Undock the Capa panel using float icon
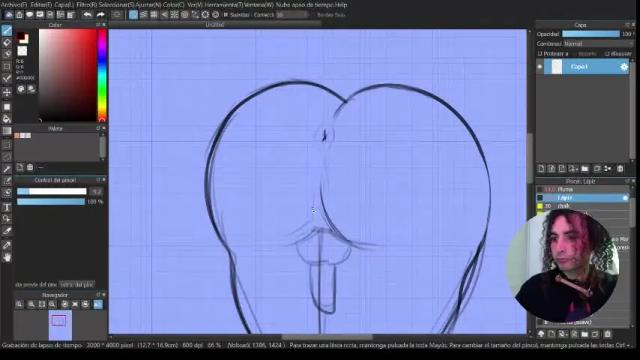 (627, 25)
